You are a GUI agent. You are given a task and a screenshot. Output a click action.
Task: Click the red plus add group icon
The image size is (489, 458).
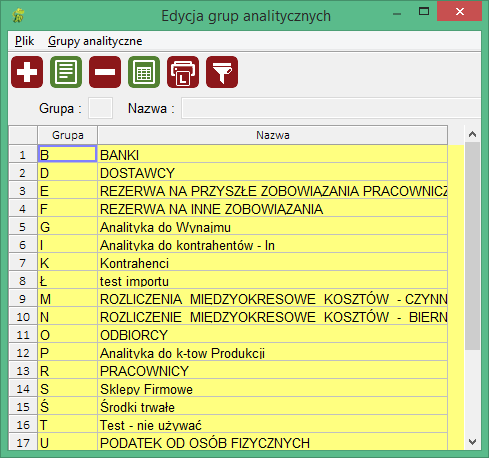point(27,72)
